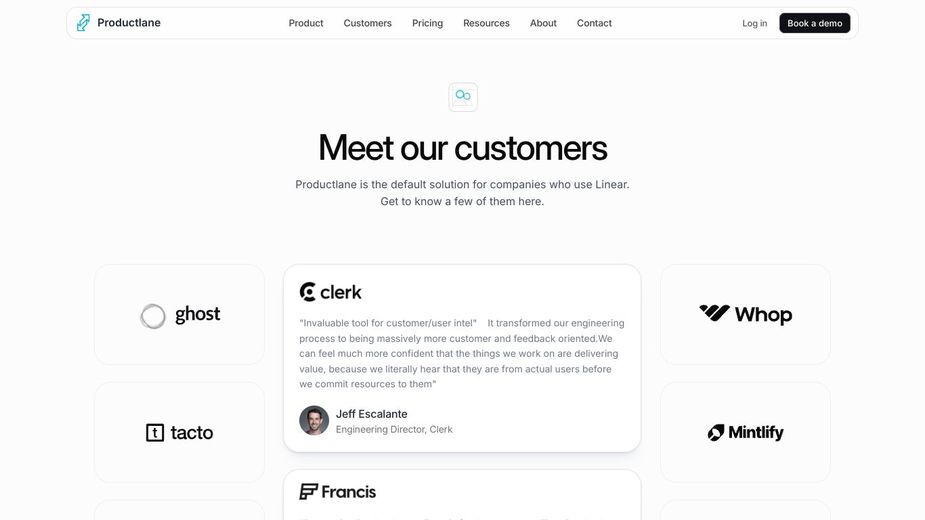Viewport: 925px width, 520px height.
Task: Click the Mintlify leaf logo icon
Action: (716, 433)
